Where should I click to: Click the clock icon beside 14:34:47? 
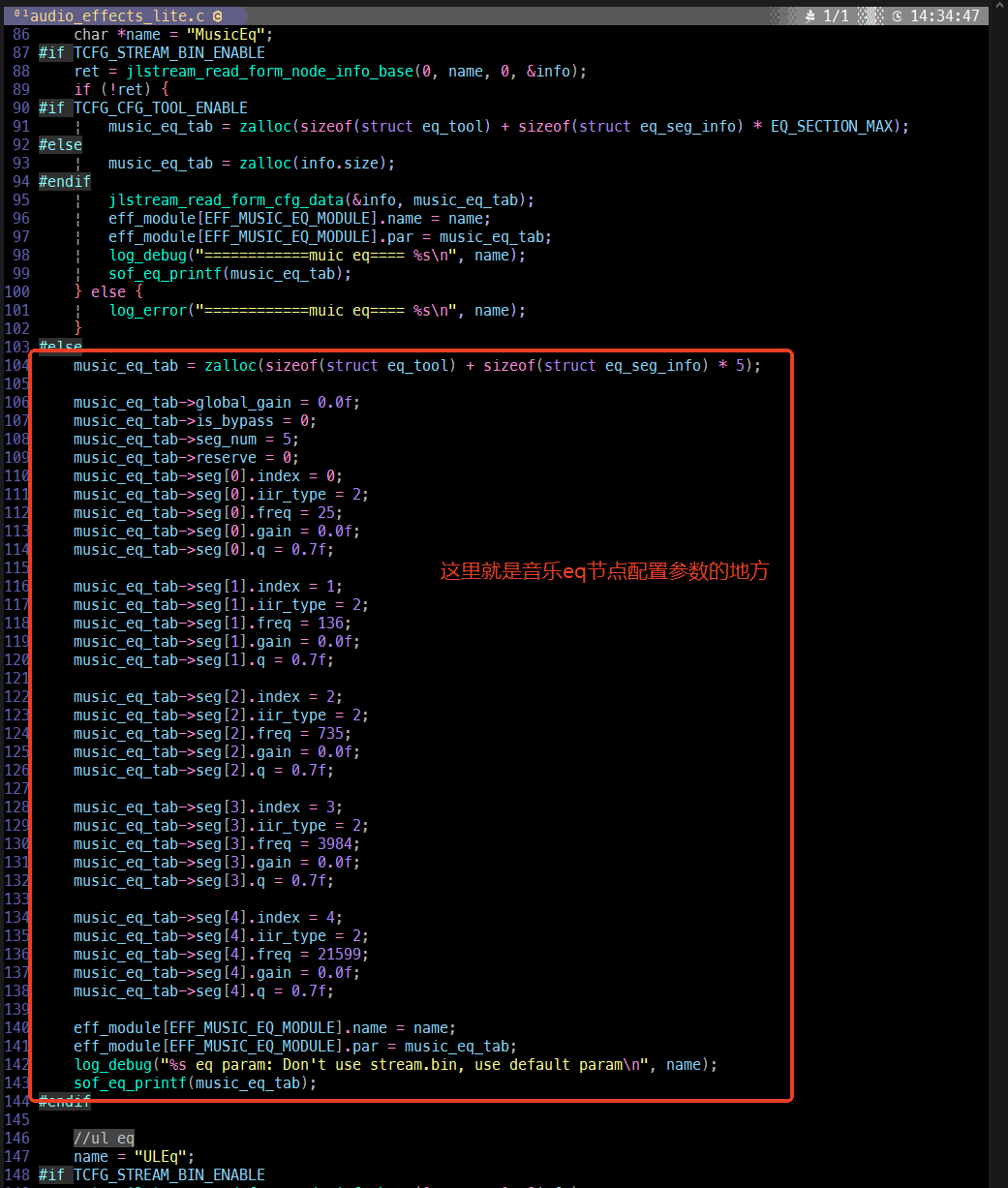pos(897,15)
